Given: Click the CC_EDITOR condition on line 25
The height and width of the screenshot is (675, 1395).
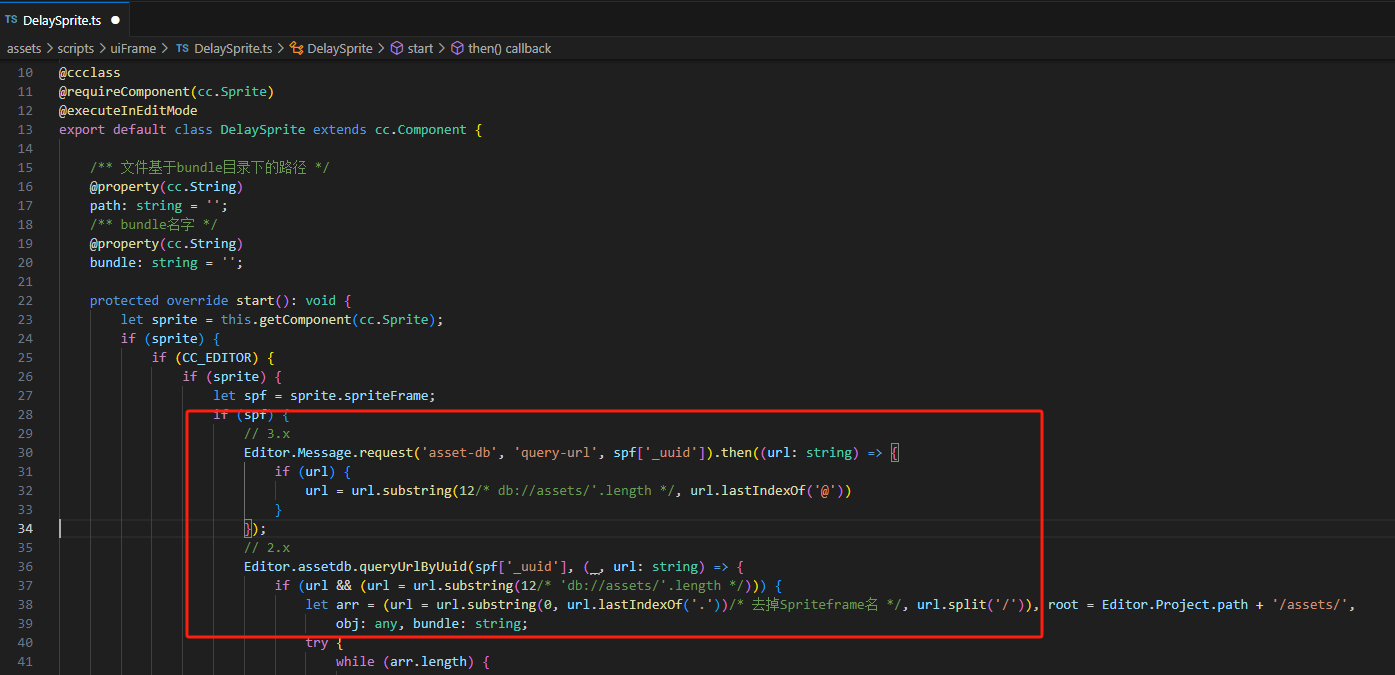Looking at the screenshot, I should (217, 357).
